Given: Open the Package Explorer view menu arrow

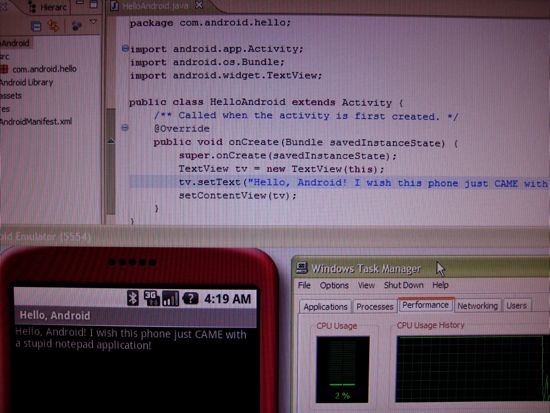Looking at the screenshot, I should pos(93,21).
